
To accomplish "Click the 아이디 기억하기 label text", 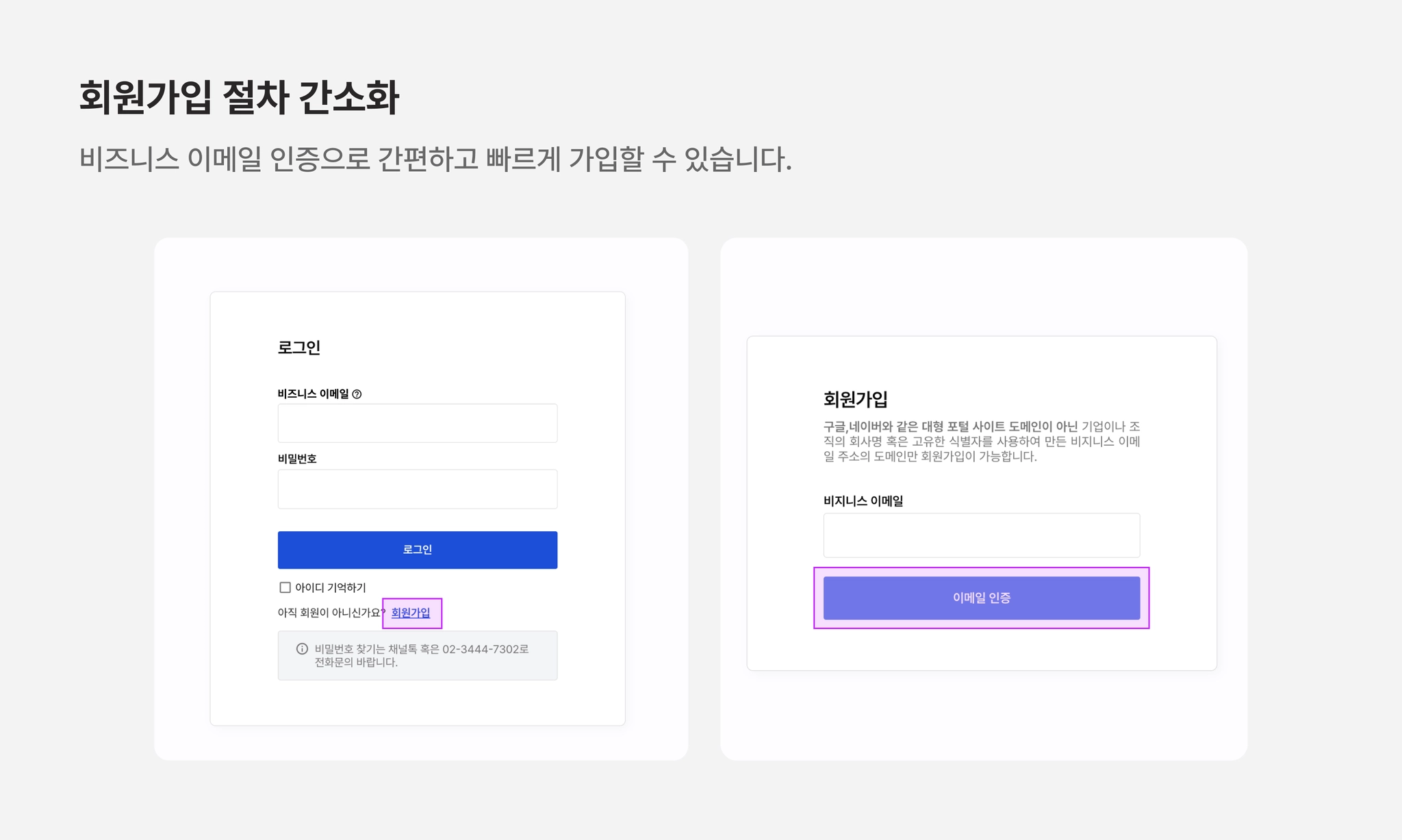I will tap(331, 587).
